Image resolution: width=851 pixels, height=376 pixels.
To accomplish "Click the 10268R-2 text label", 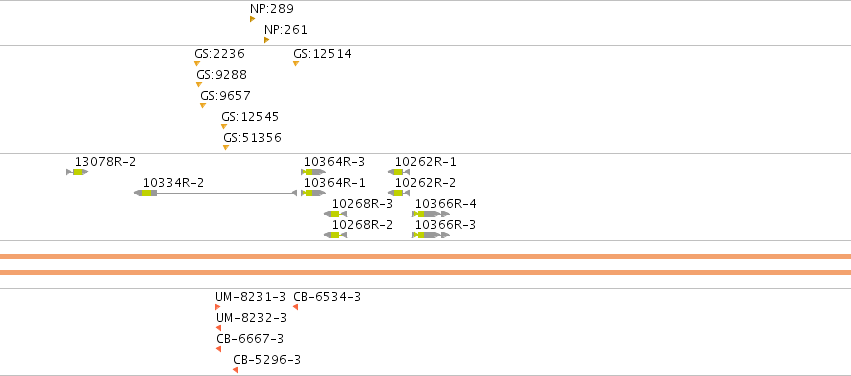I will [362, 225].
